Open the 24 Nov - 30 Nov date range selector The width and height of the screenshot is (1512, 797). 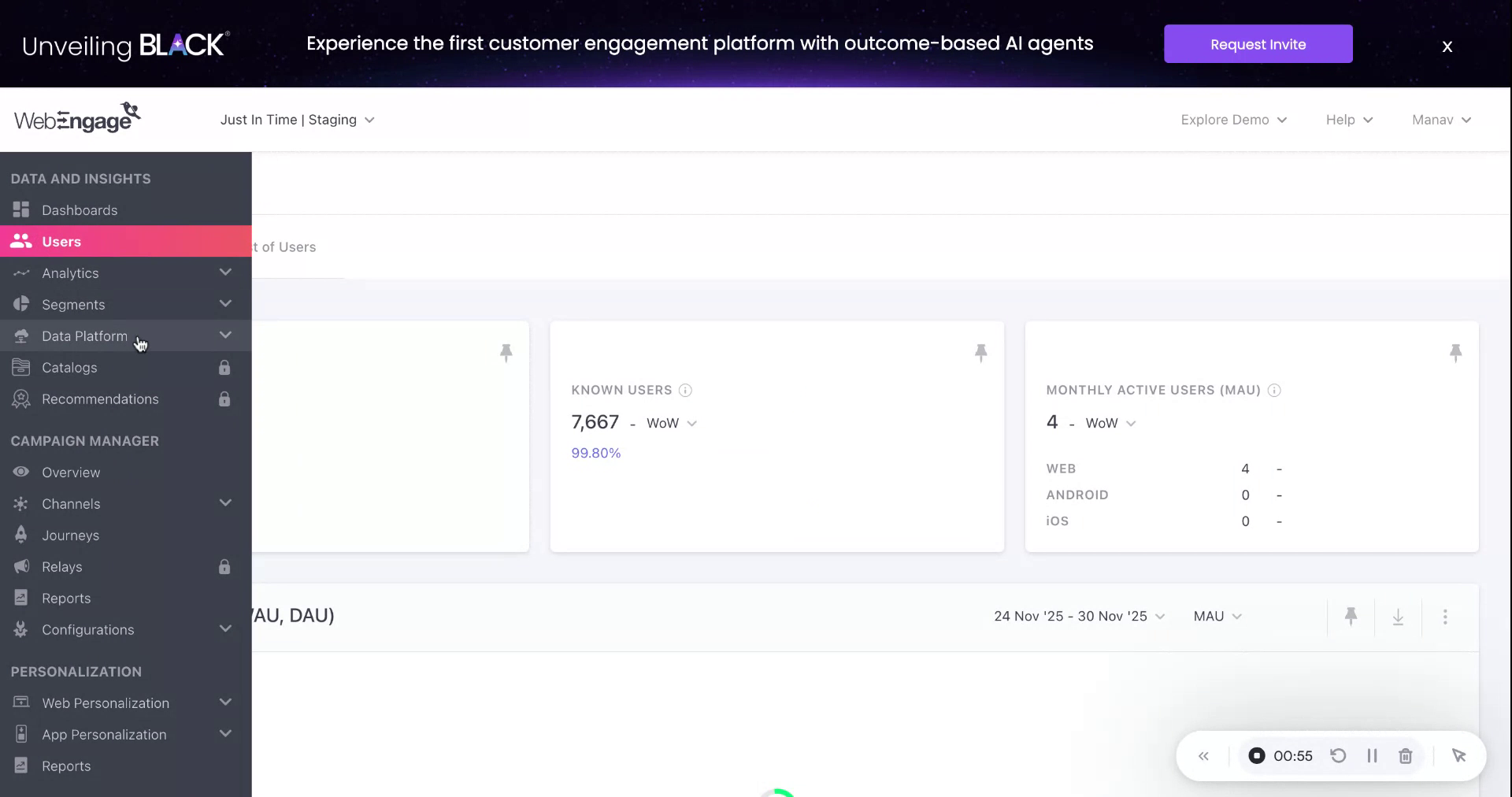1078,617
